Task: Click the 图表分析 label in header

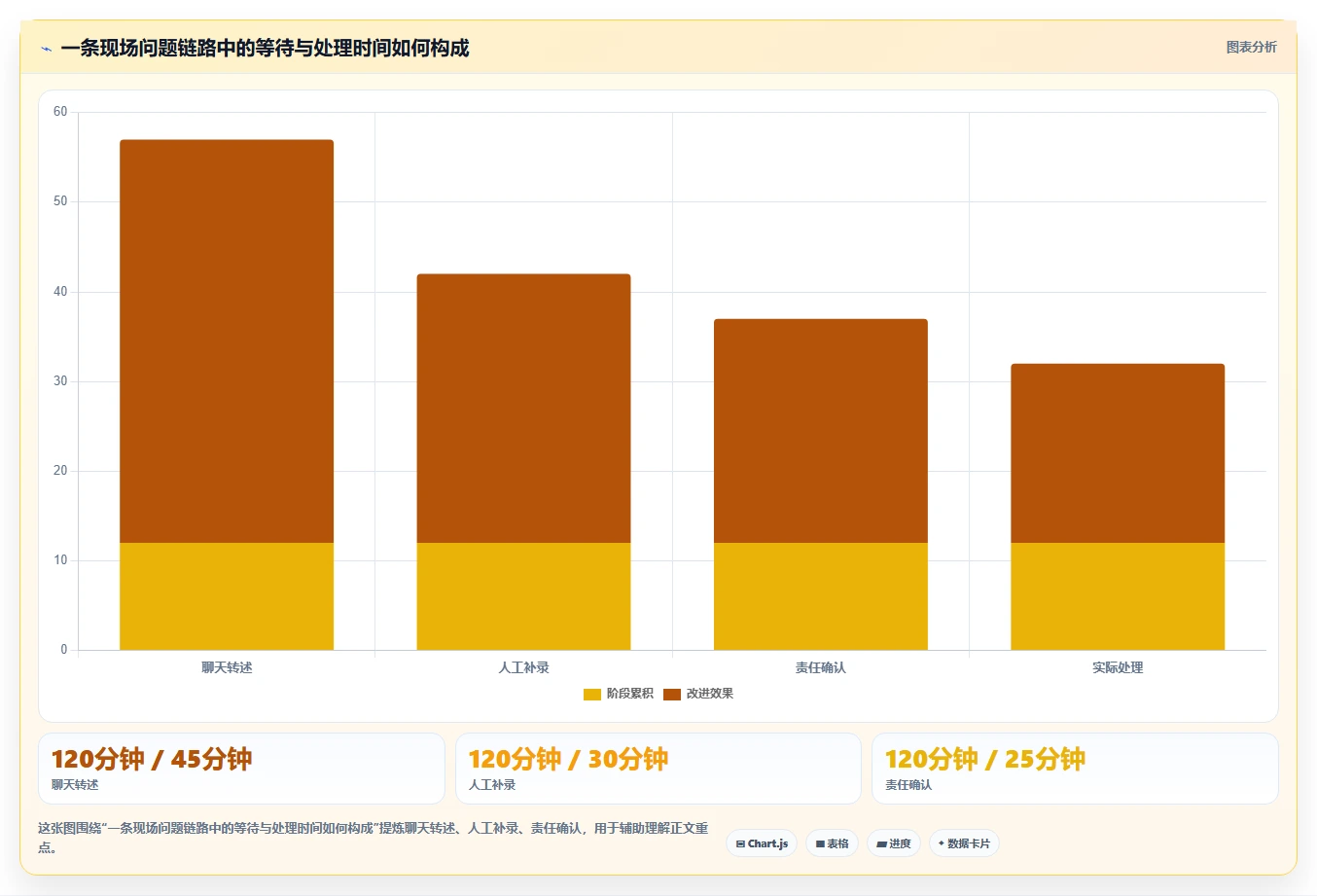Action: pyautogui.click(x=1251, y=47)
